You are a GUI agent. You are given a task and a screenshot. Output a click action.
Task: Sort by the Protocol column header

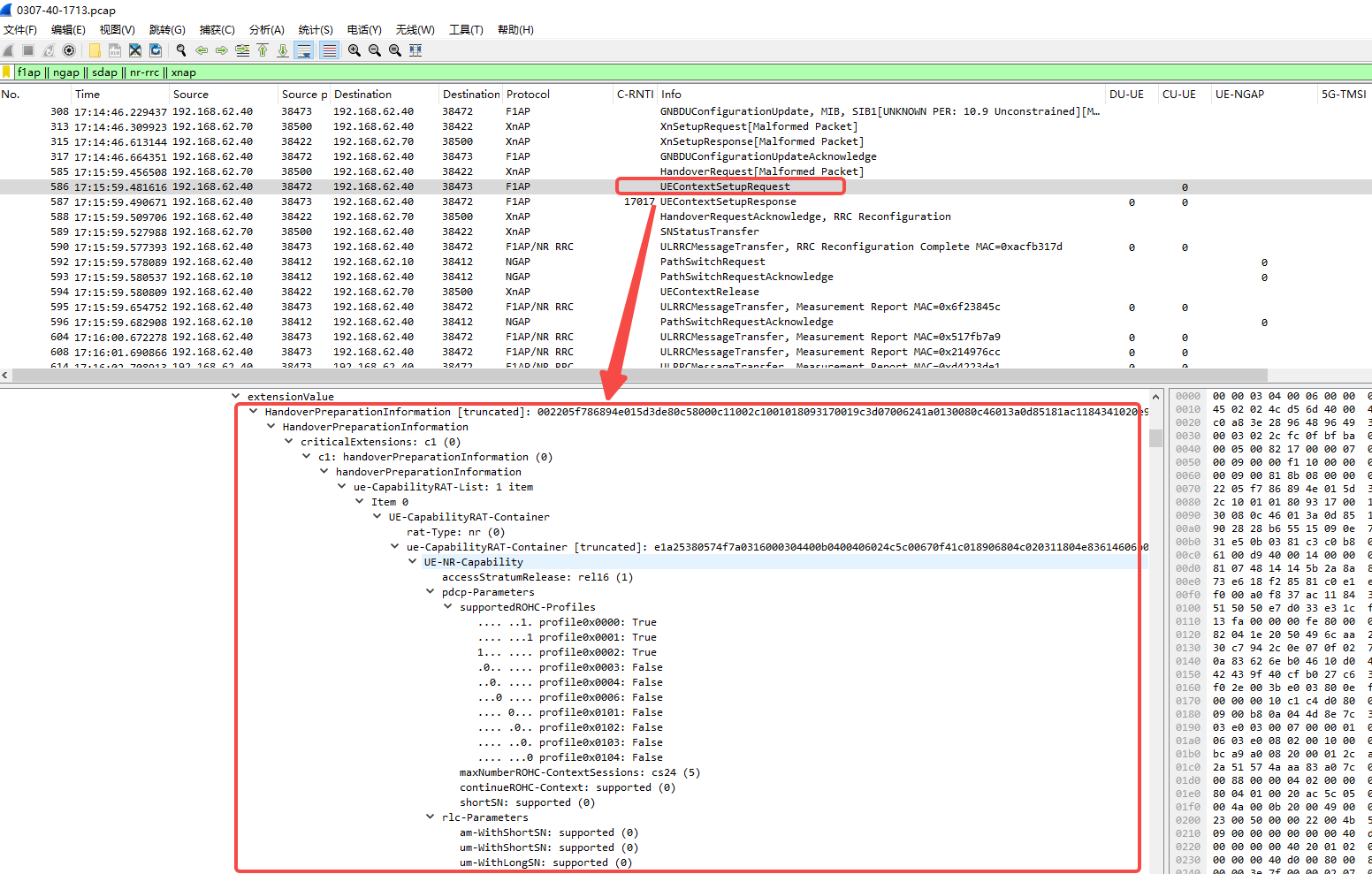557,95
